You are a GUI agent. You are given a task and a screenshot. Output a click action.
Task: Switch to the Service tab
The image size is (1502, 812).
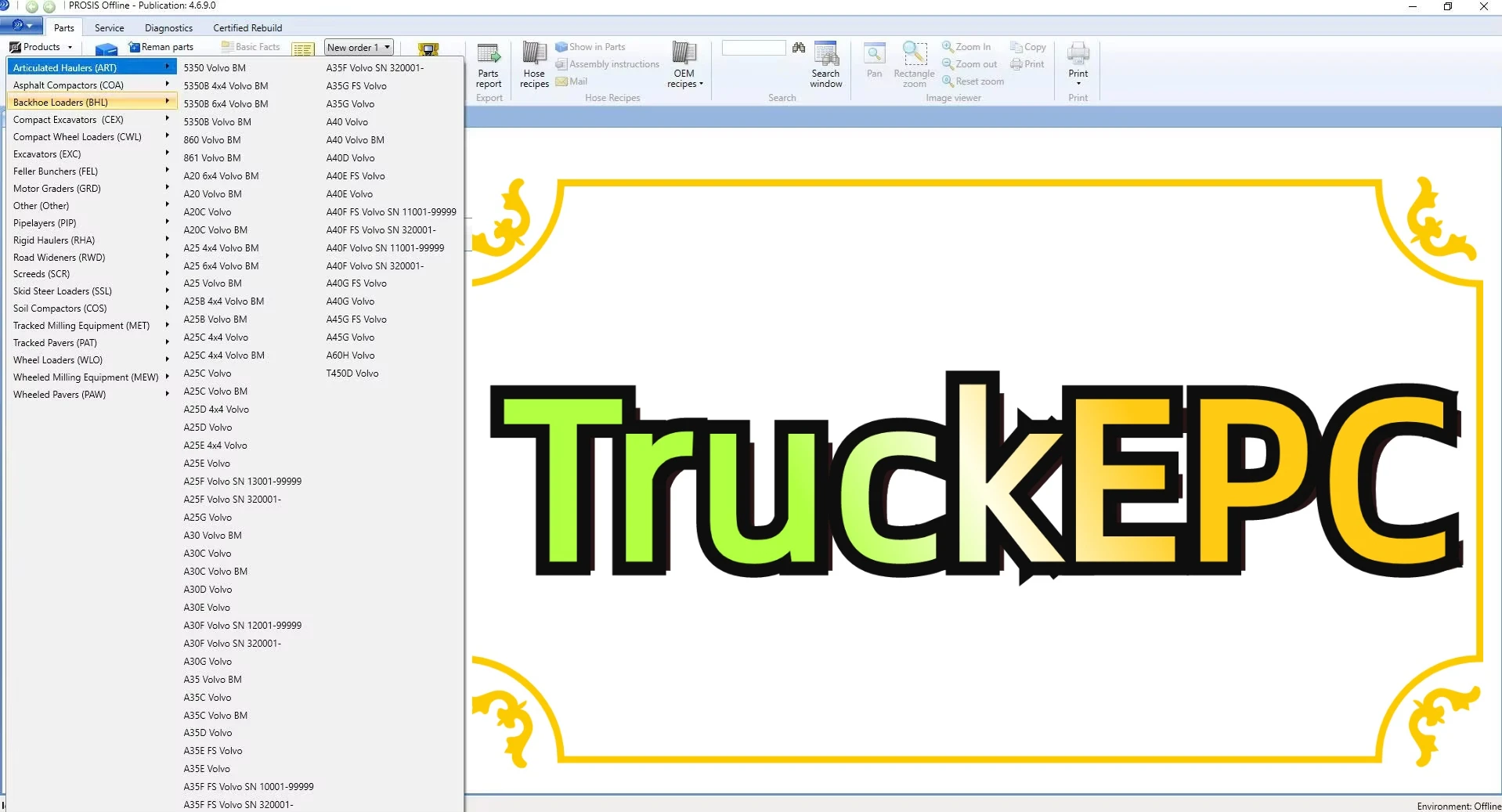(110, 27)
